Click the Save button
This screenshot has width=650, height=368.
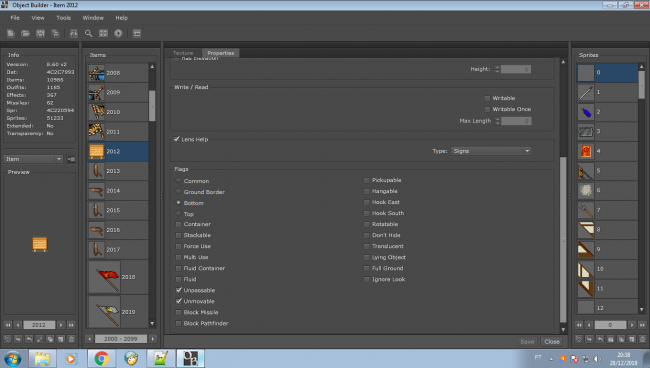(x=527, y=341)
